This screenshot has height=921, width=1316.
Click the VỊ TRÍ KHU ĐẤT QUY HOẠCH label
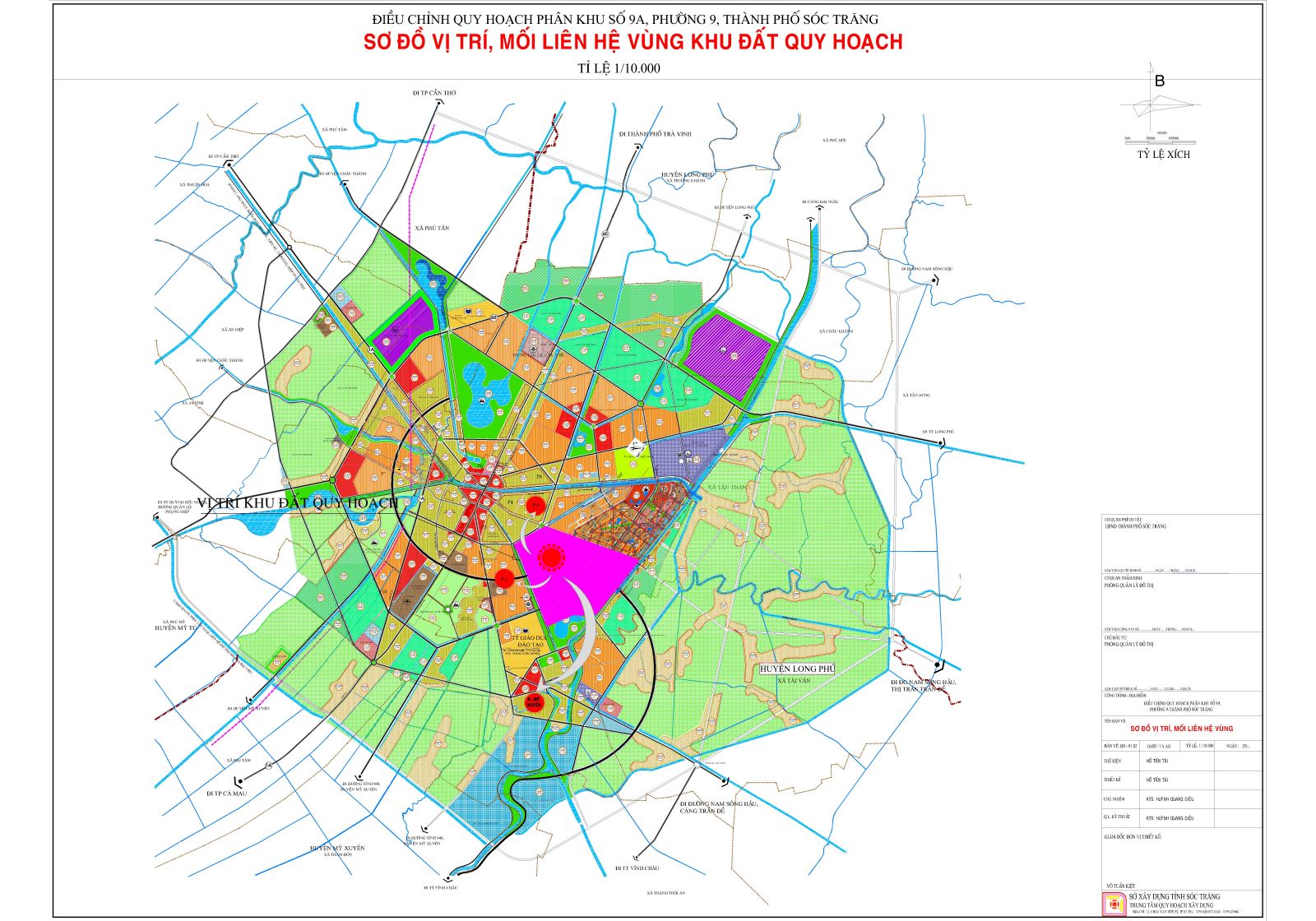click(x=298, y=502)
